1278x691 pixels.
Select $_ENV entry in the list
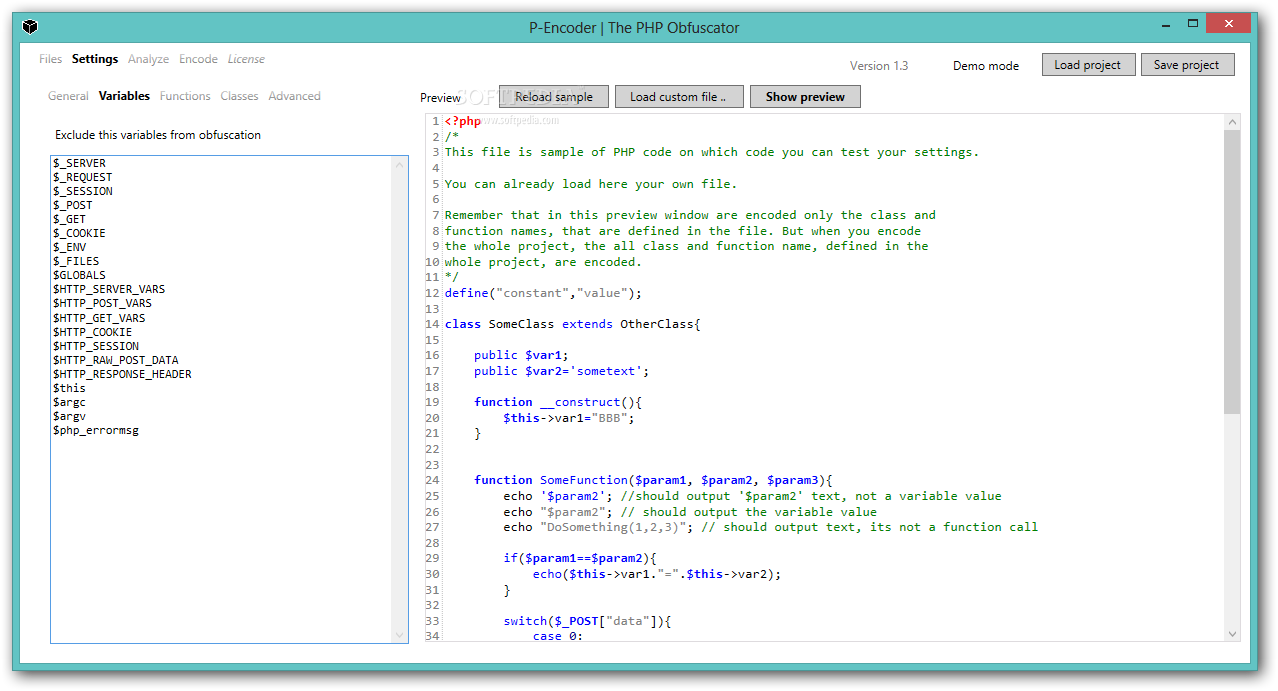[70, 247]
